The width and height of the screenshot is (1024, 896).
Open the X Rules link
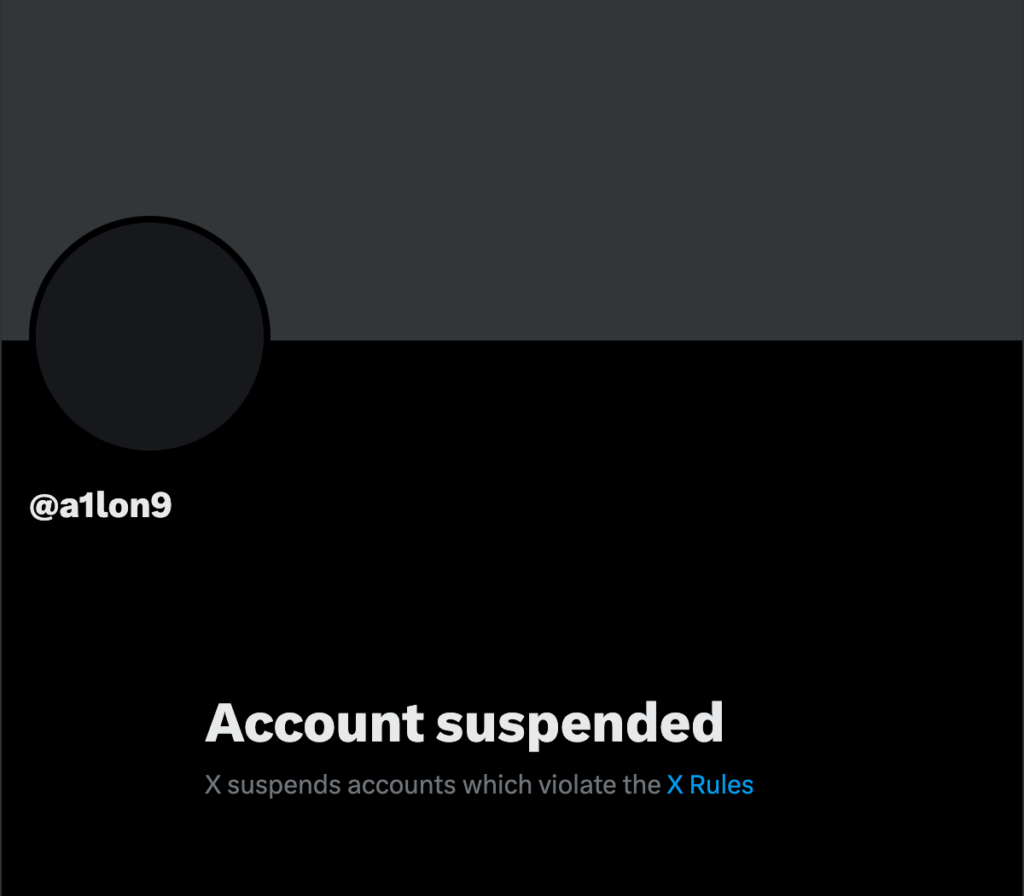click(x=710, y=785)
